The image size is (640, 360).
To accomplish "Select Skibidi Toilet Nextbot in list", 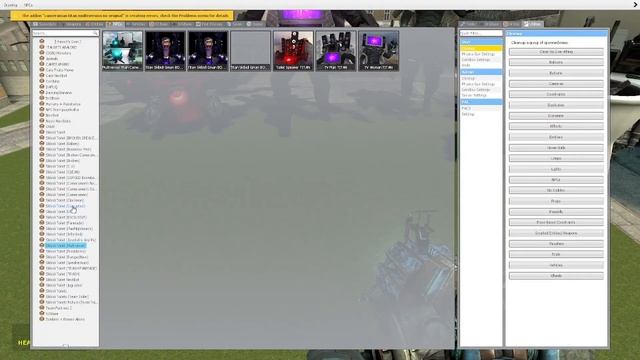I will (x=62, y=280).
